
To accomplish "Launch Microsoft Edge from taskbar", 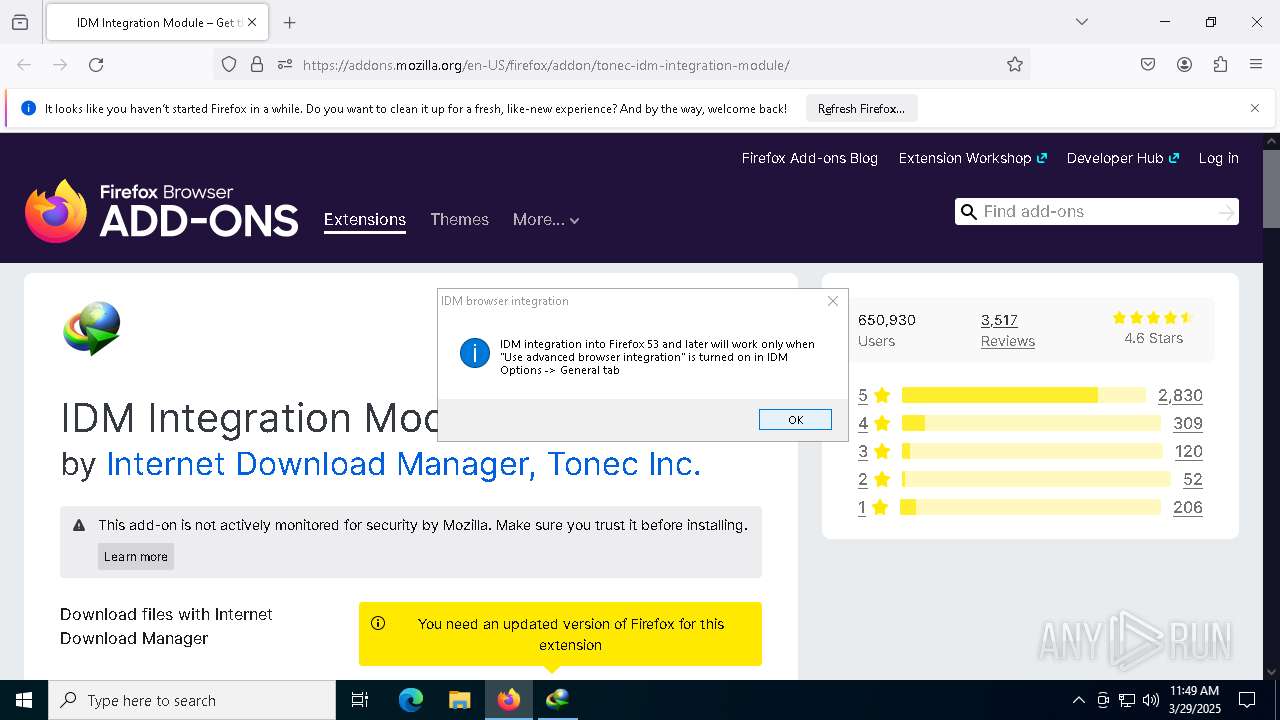I will [411, 700].
